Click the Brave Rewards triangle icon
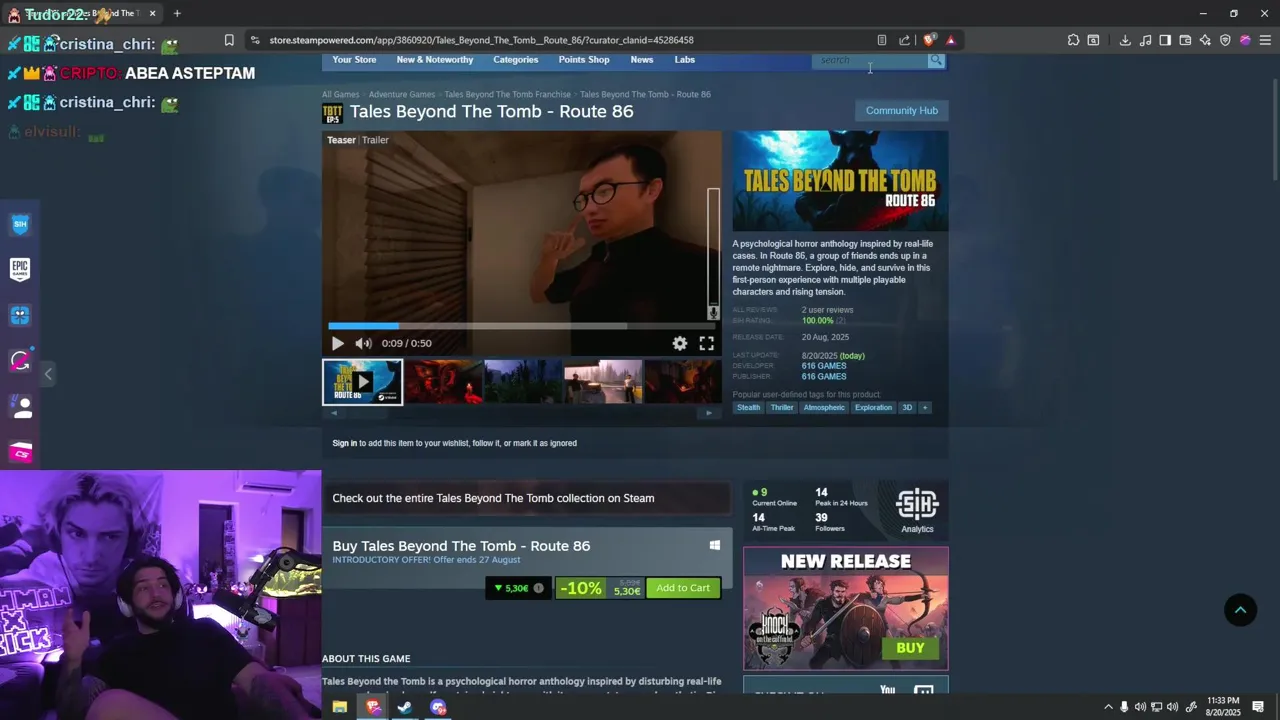This screenshot has height=720, width=1280. pos(950,40)
